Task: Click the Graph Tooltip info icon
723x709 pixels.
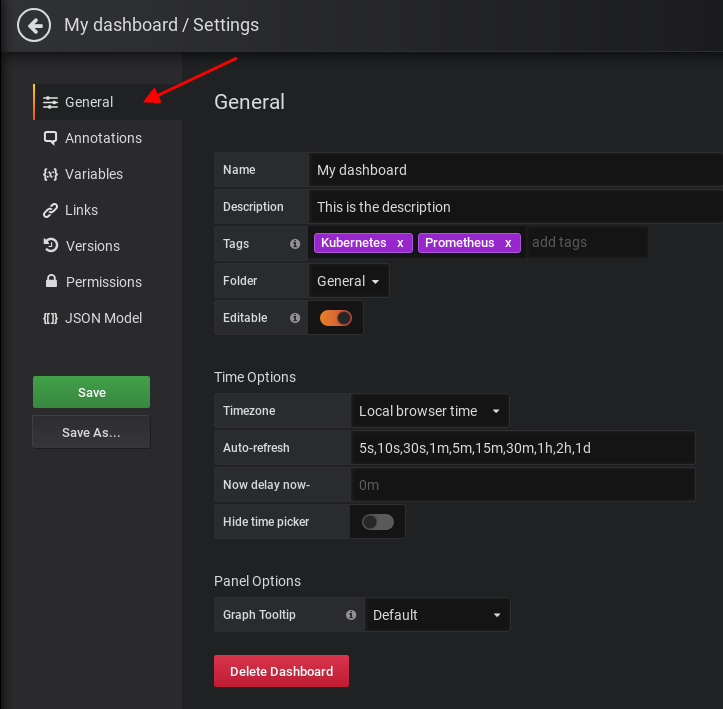Action: [351, 614]
